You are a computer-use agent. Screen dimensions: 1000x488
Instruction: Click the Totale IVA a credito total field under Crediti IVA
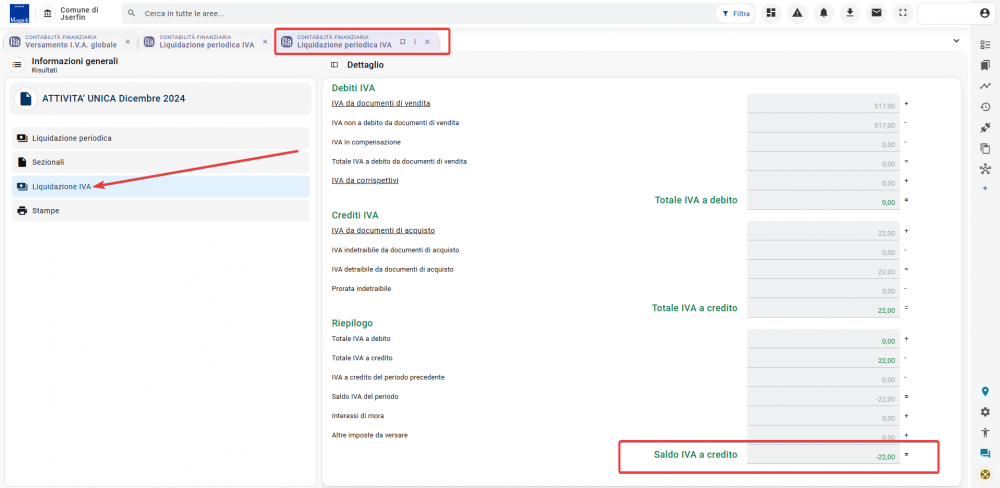pyautogui.click(x=823, y=308)
